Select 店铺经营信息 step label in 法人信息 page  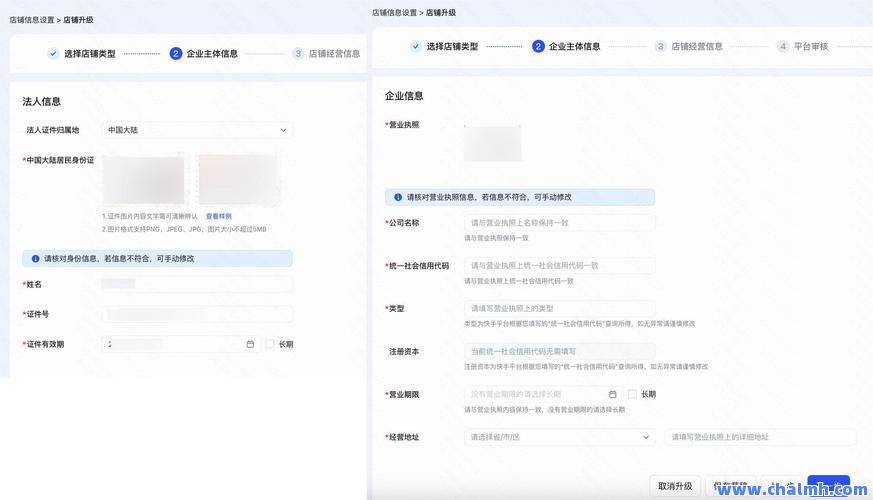tap(334, 53)
